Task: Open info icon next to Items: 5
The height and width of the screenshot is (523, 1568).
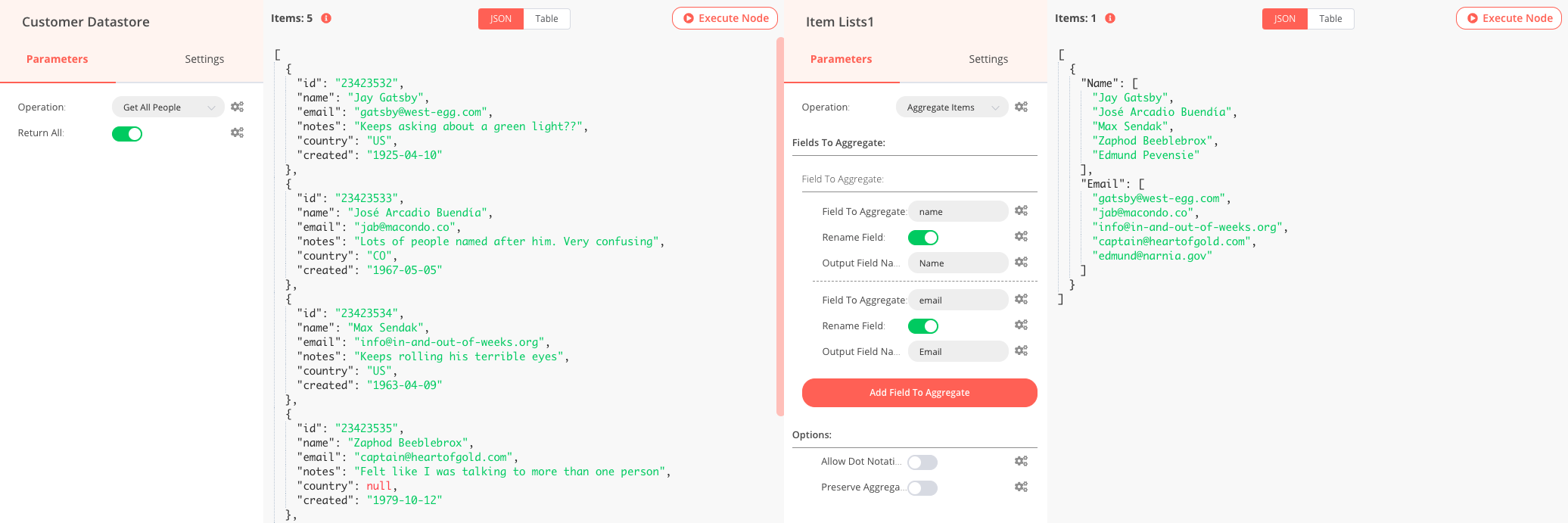Action: 326,18
